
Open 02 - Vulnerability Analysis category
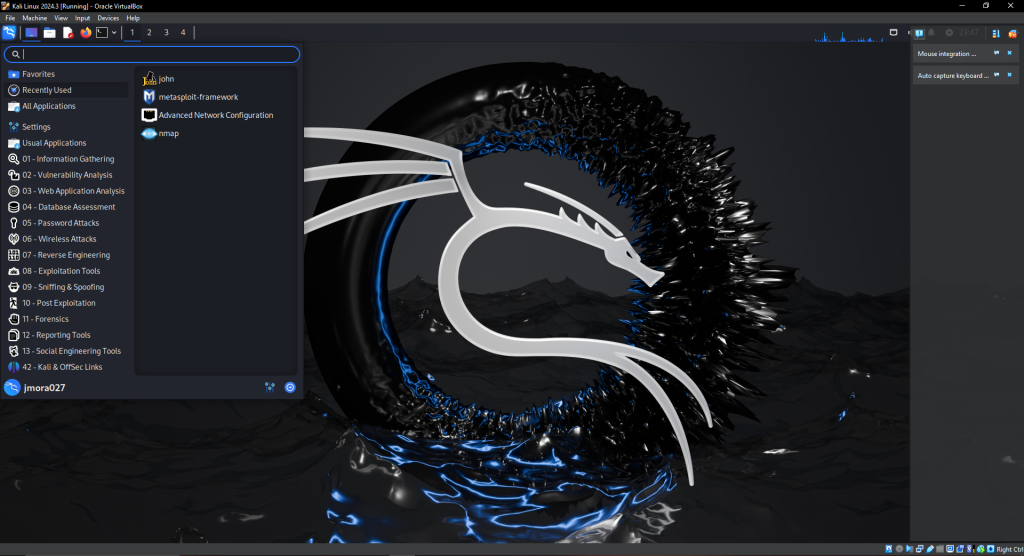click(x=67, y=175)
